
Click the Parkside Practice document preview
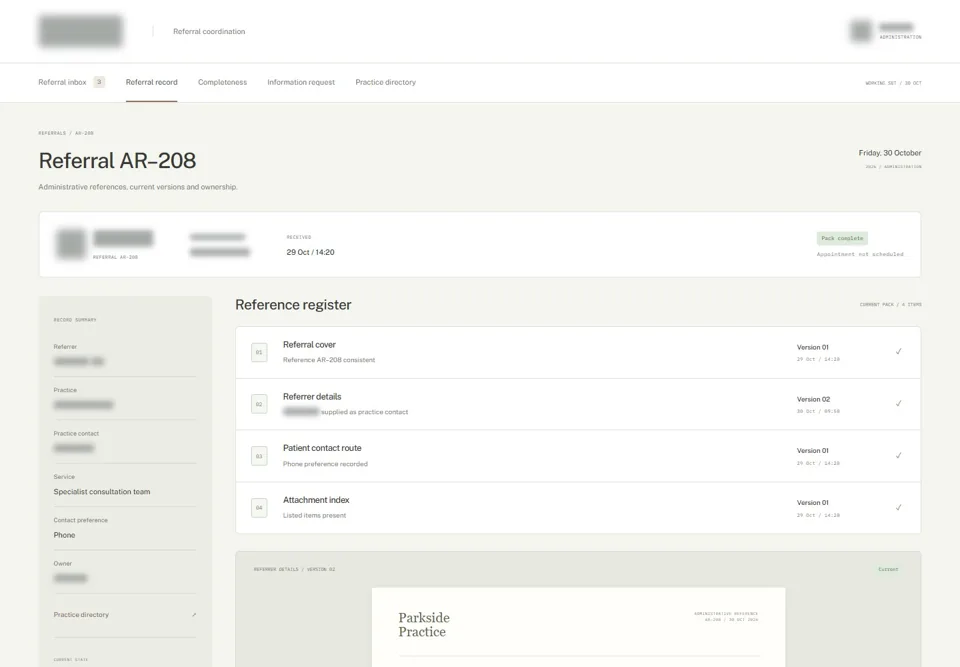pos(578,627)
